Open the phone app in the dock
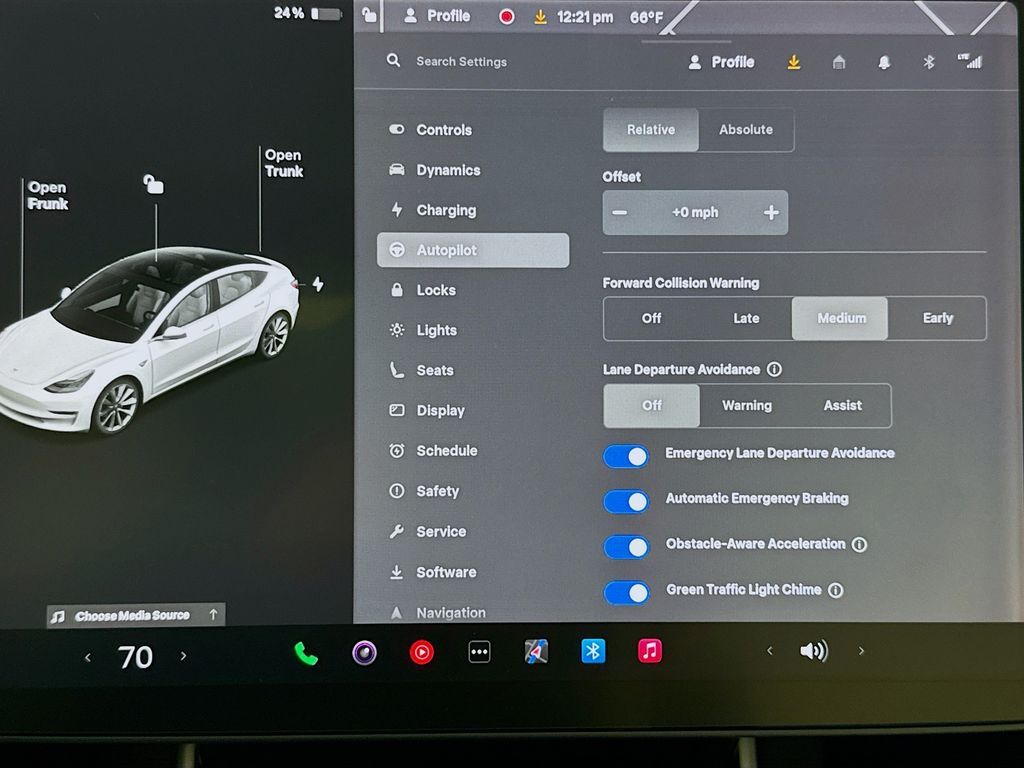Screen dimensions: 1024x768 306,653
